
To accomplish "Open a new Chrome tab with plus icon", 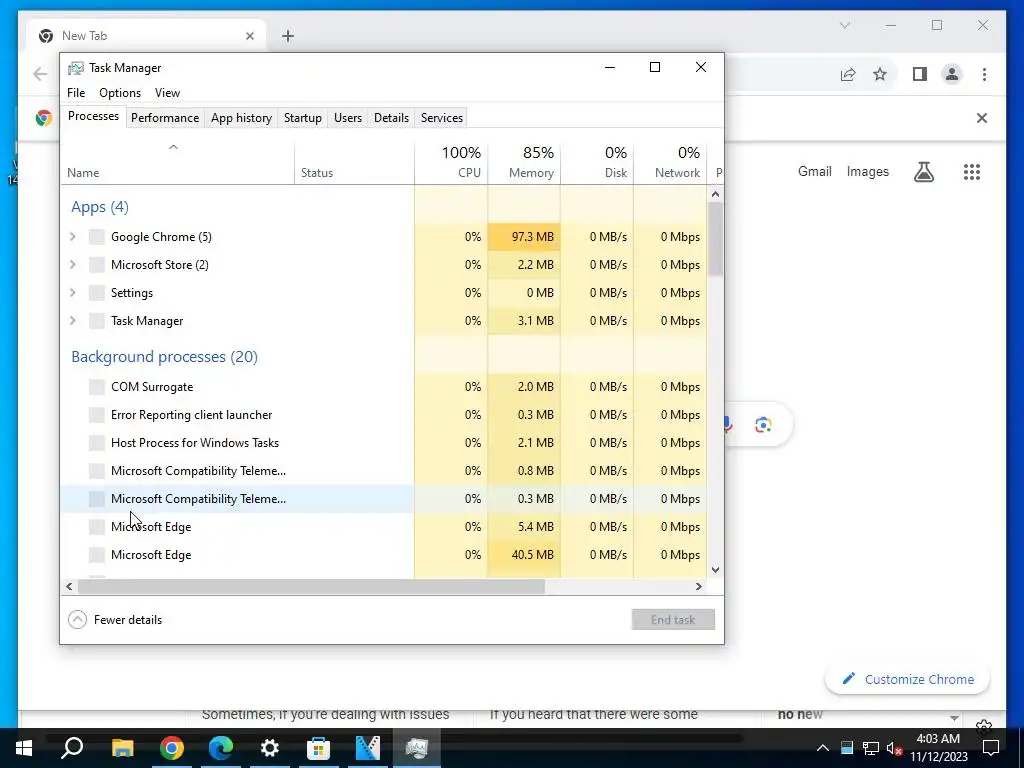I will coord(288,36).
